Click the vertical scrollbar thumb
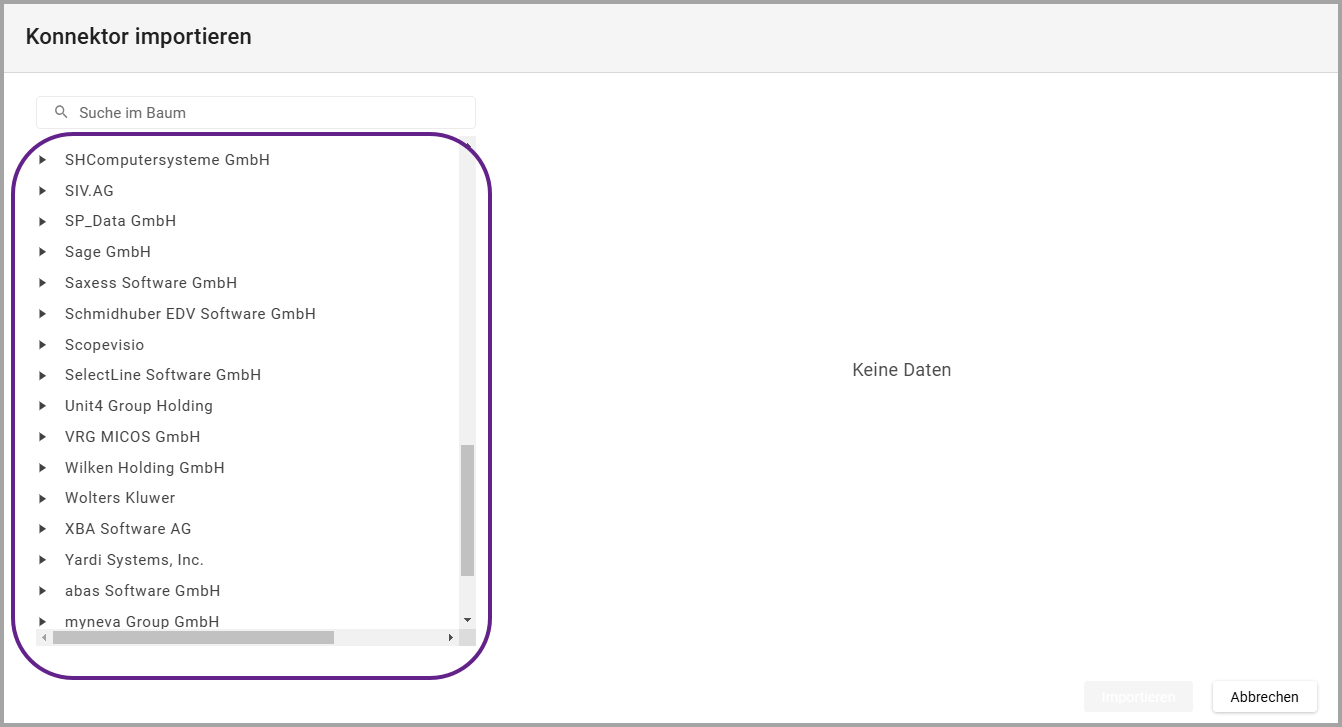This screenshot has height=727, width=1342. 467,510
